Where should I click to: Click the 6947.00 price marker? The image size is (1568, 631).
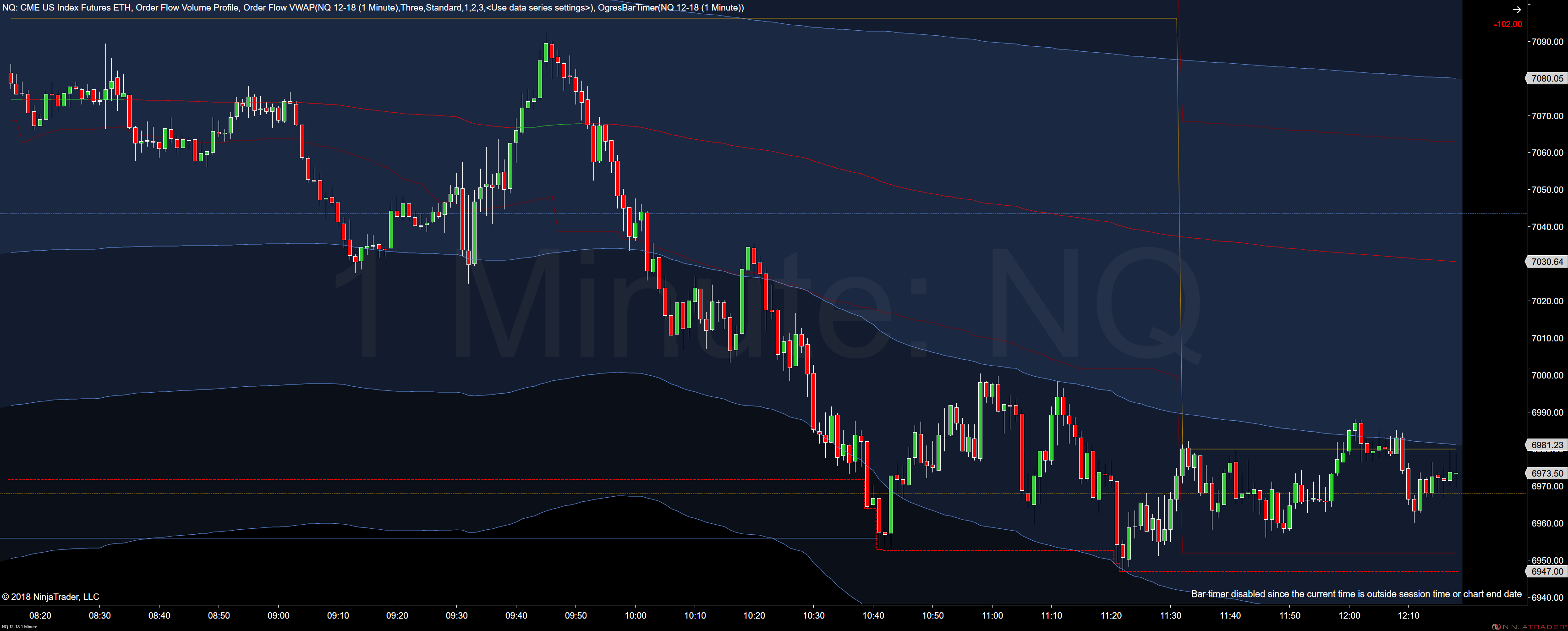coord(1547,571)
